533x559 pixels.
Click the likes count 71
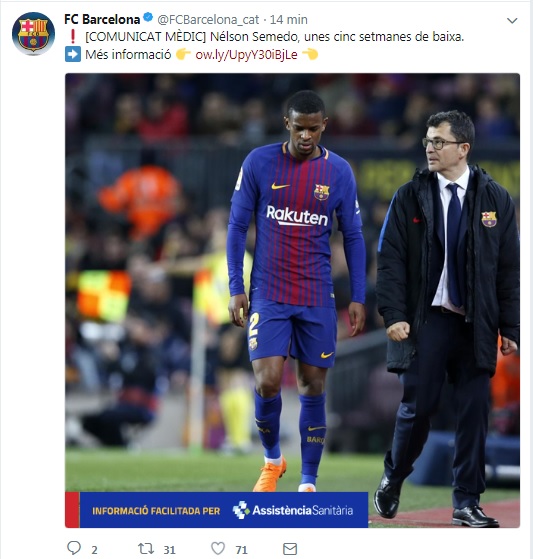point(241,550)
